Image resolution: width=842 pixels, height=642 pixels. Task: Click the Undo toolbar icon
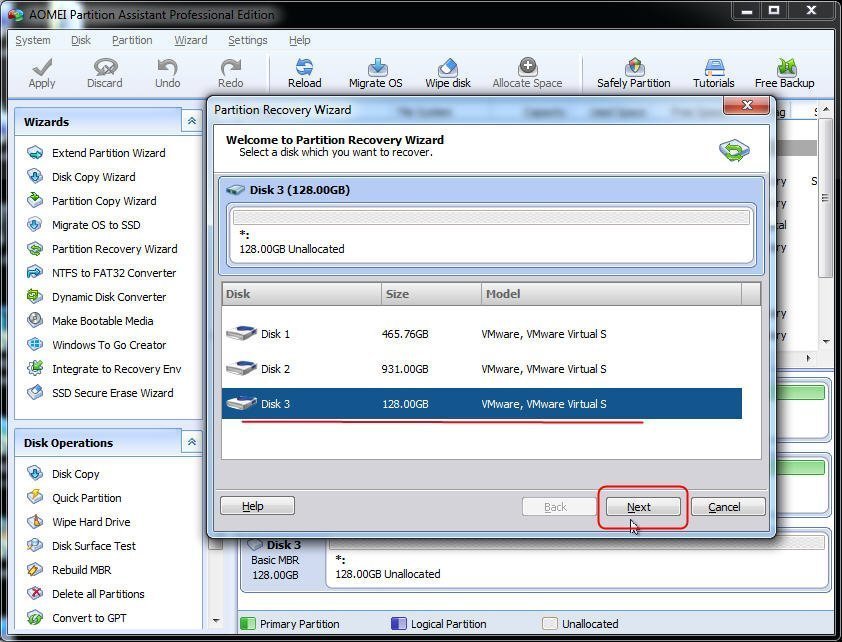[x=168, y=73]
